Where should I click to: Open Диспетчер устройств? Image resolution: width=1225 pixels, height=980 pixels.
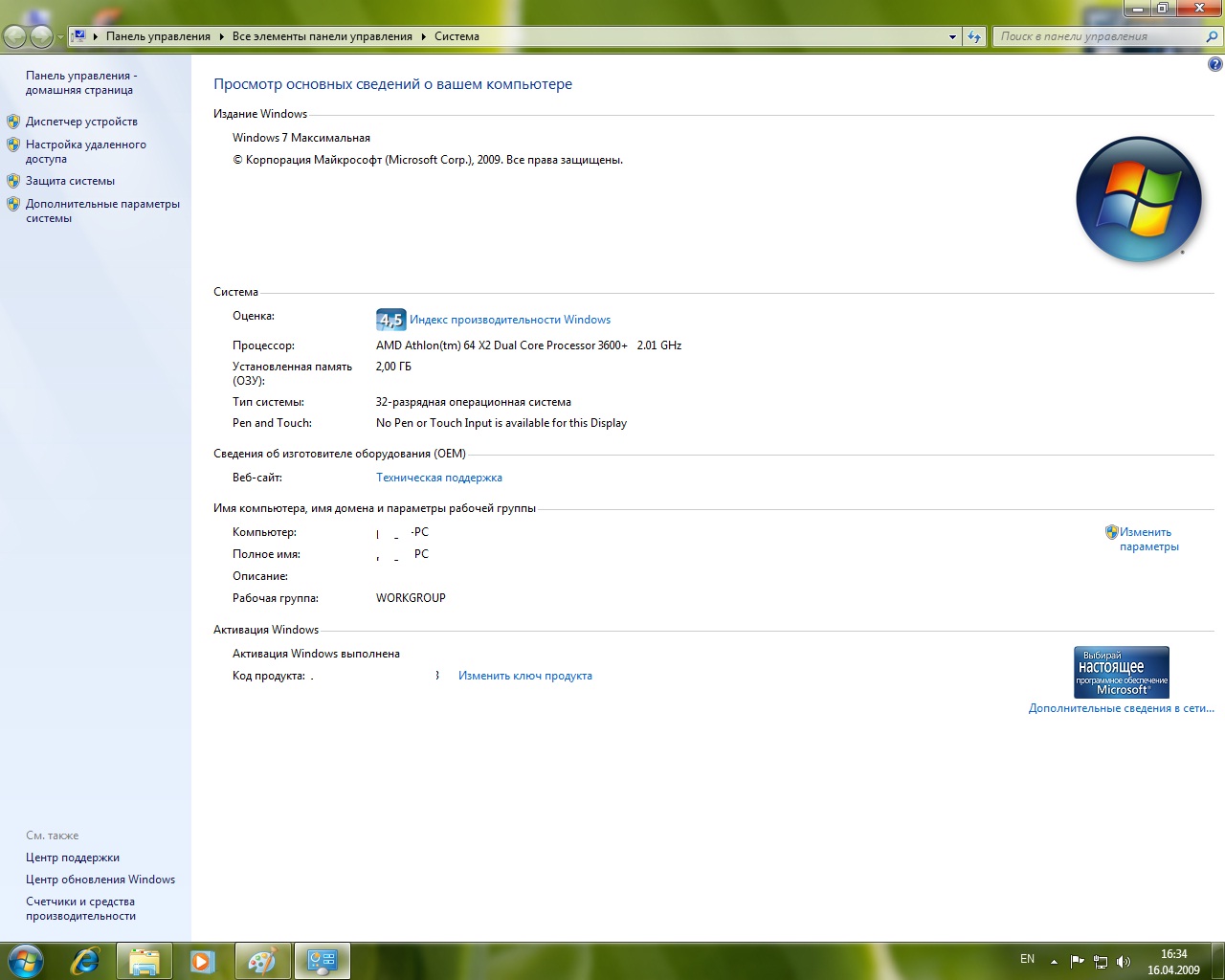[81, 122]
